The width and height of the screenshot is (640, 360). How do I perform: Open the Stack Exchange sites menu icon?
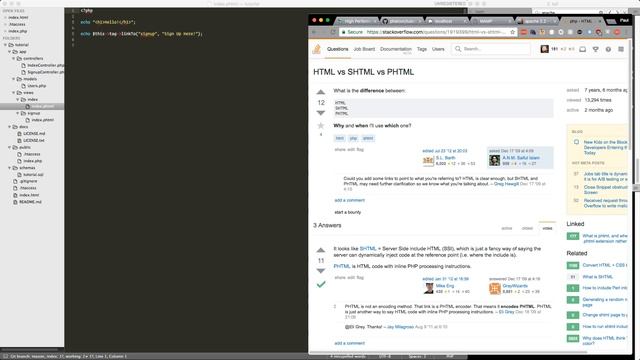[x=621, y=49]
